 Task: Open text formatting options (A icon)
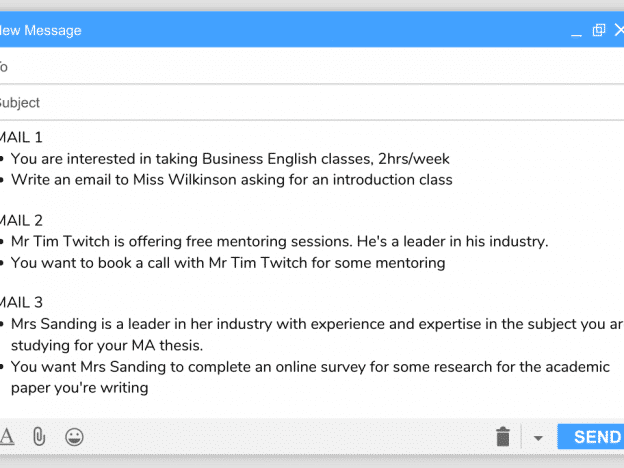[7, 437]
